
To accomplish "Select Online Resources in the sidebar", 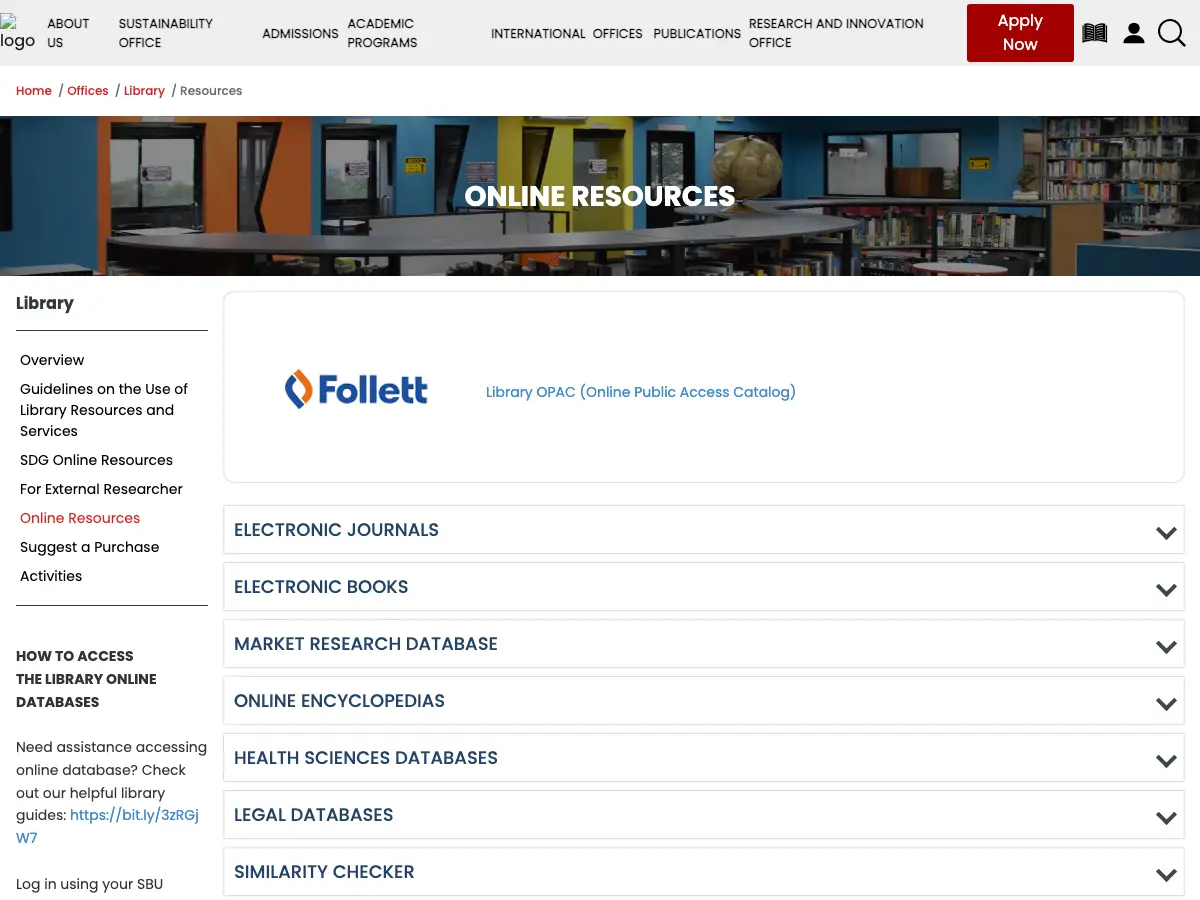I will [x=80, y=518].
